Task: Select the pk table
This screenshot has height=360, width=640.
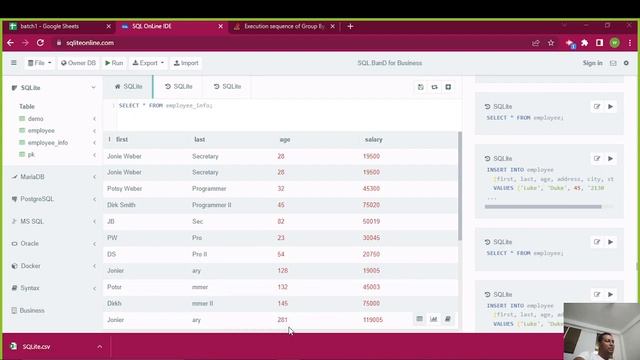Action: 31,155
